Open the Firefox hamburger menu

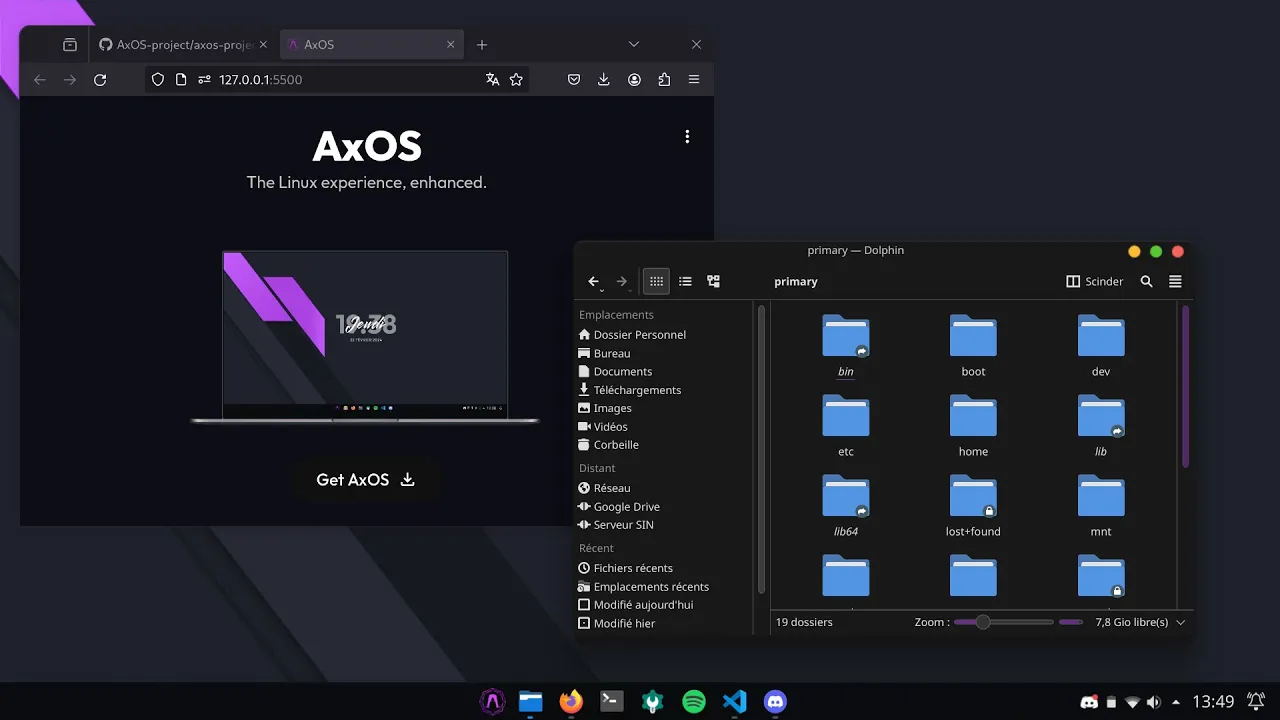[x=694, y=80]
